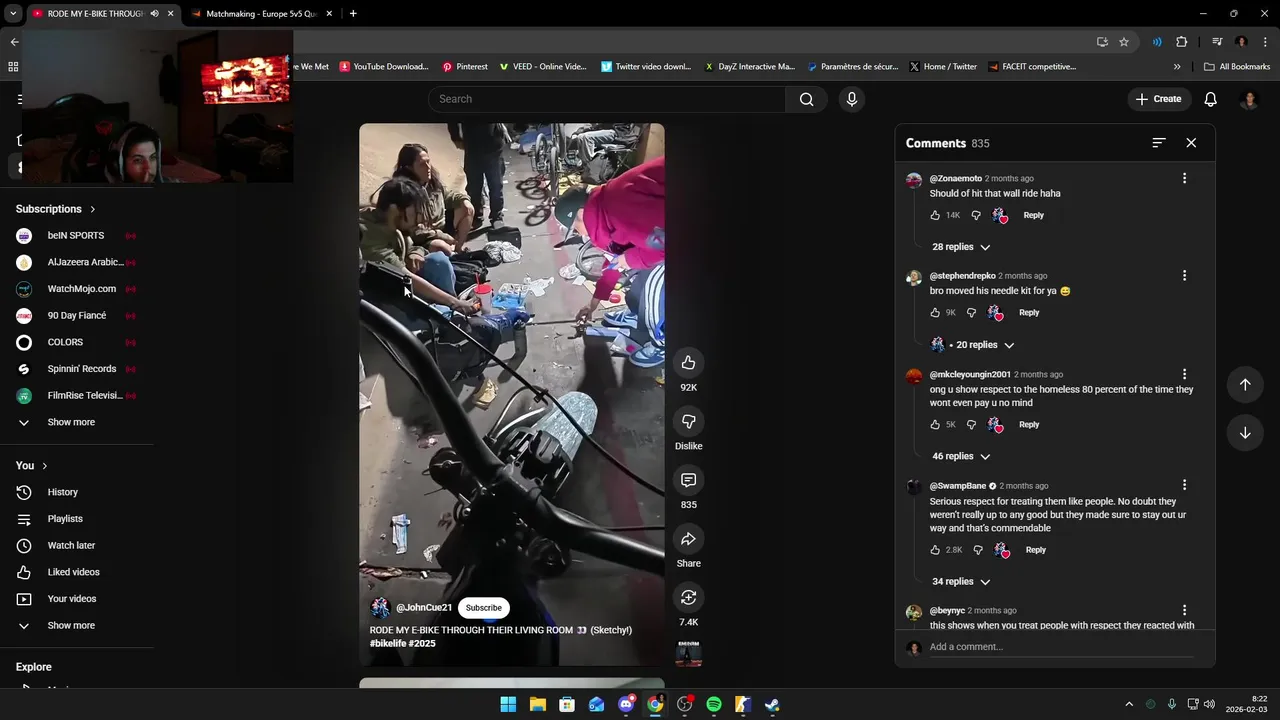Open the sound thumbnail below remix
Screen dimensions: 1280x720
point(688,654)
